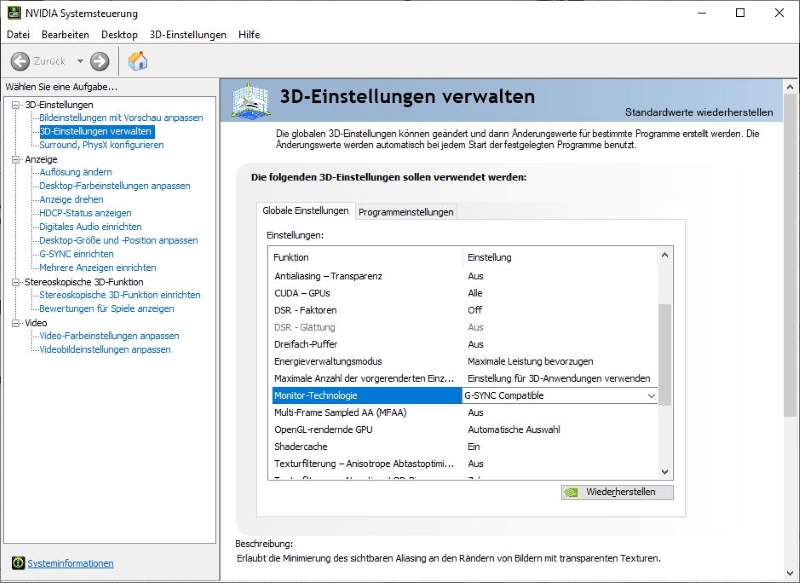This screenshot has width=800, height=583.
Task: Select the Monitor-Technologie setting row
Action: [465, 396]
